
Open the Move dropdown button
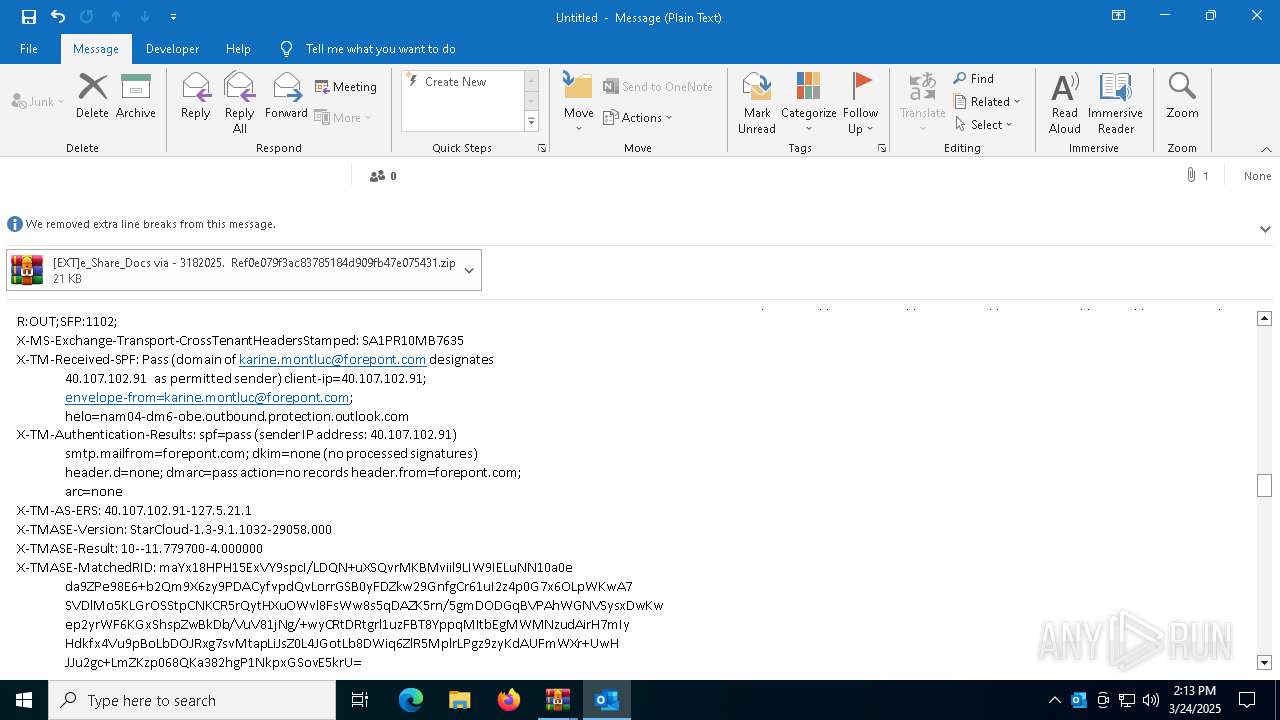pos(579,102)
